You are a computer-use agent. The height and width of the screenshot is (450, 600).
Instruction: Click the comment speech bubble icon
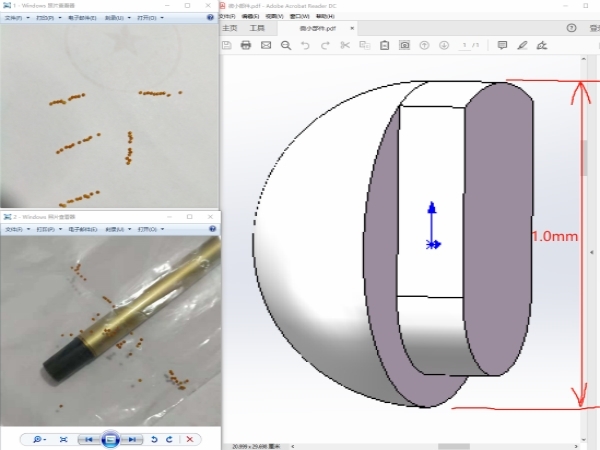pos(502,45)
